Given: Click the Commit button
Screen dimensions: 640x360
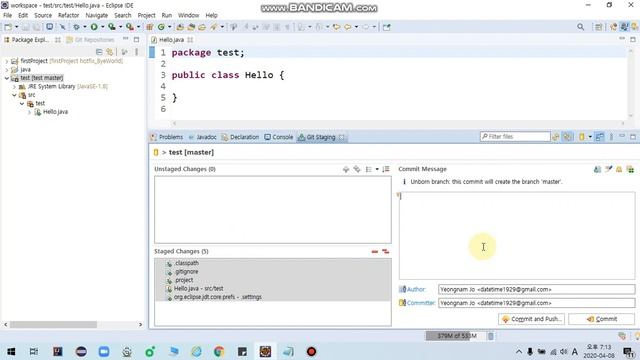Looking at the screenshot, I should 602,319.
